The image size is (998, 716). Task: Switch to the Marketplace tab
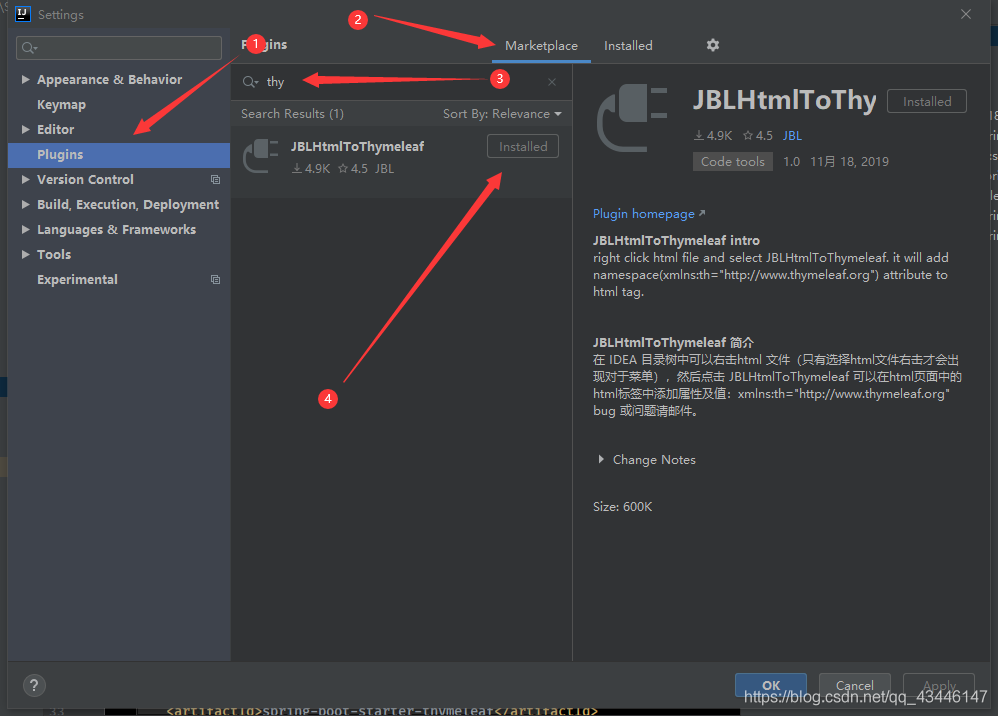541,46
